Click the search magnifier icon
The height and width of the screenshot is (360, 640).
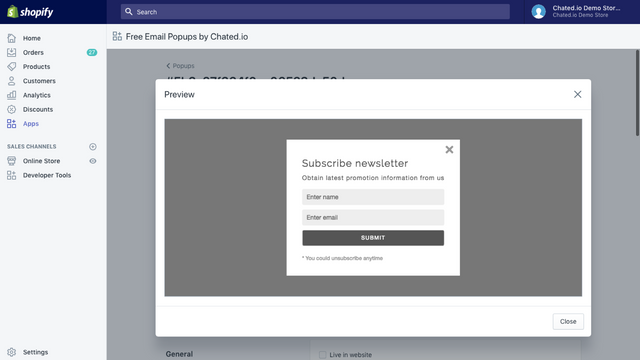[x=129, y=11]
